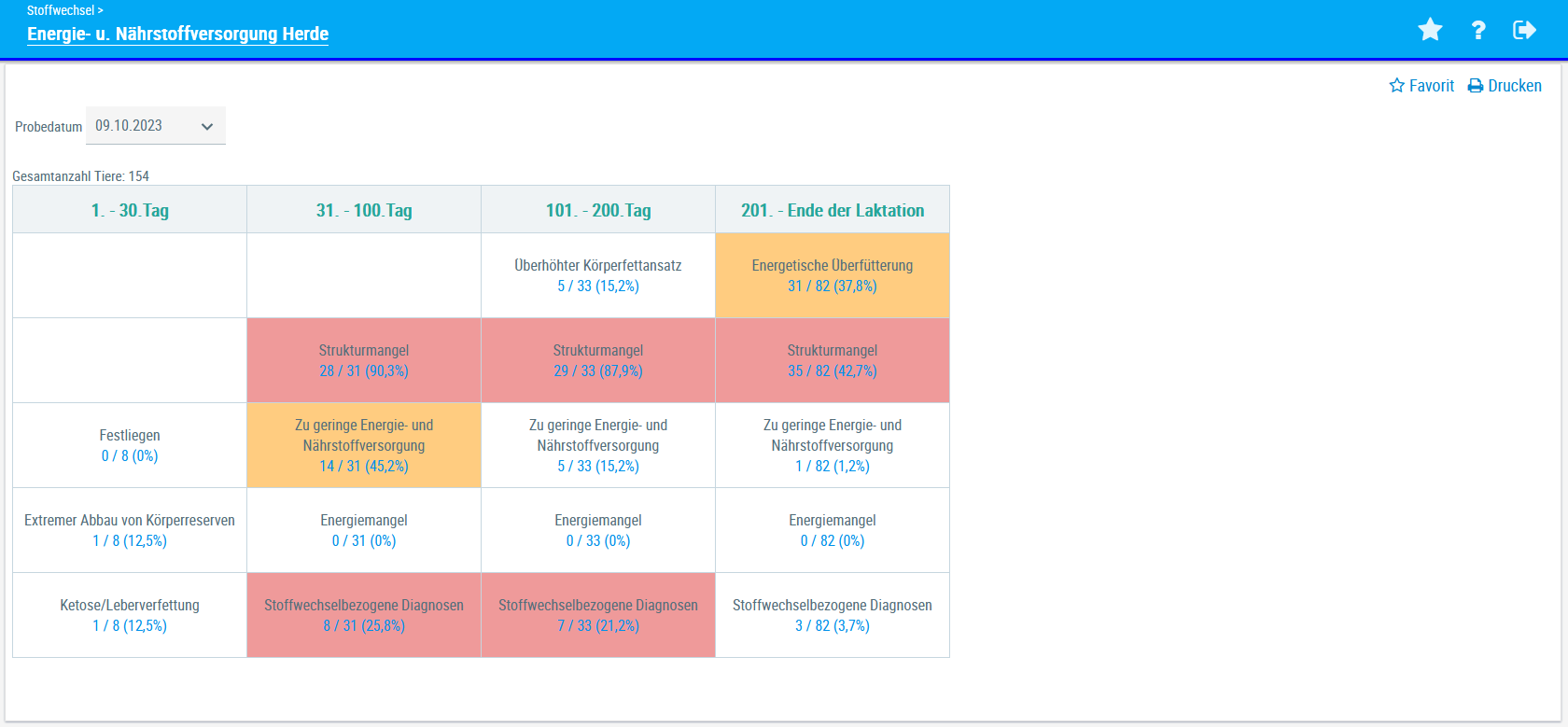Click the 5 / 33 Überhöhter Körperfettansatz value

coord(597,287)
